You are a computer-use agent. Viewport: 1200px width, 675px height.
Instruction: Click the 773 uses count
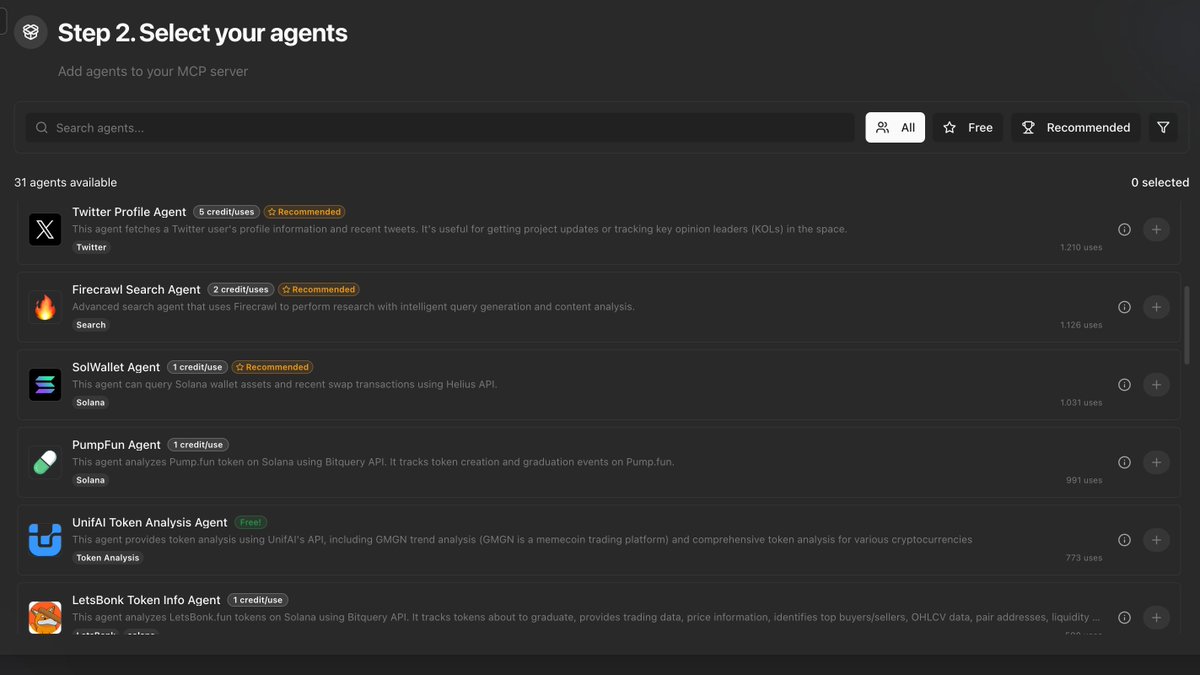click(x=1084, y=558)
